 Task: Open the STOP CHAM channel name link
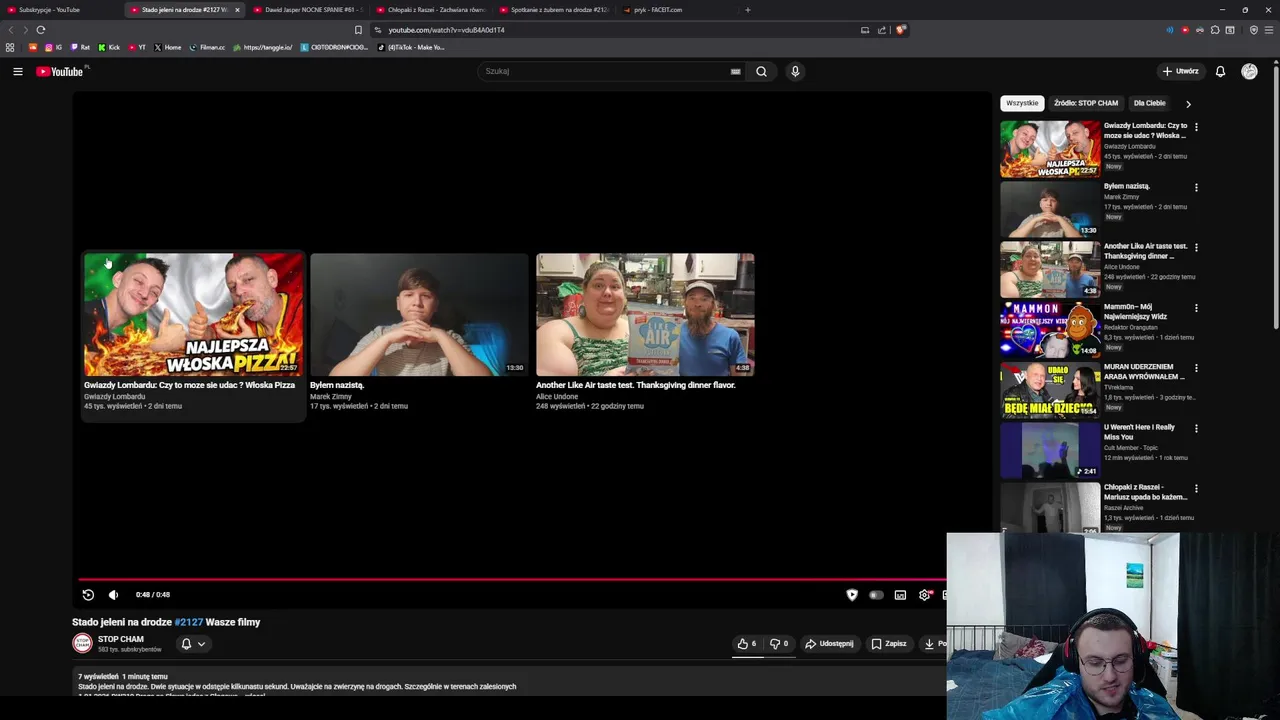(x=121, y=639)
